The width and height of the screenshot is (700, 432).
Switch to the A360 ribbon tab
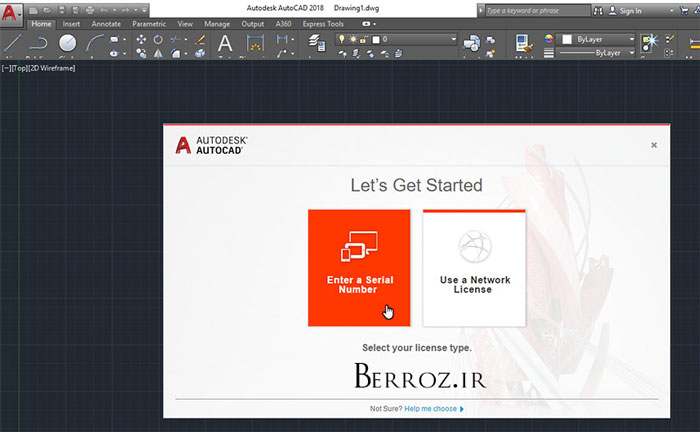click(283, 24)
